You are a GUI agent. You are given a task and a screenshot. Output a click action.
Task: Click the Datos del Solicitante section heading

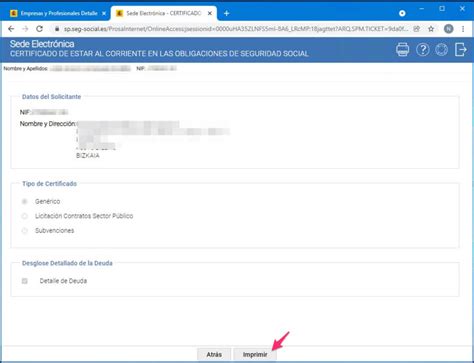(x=51, y=97)
